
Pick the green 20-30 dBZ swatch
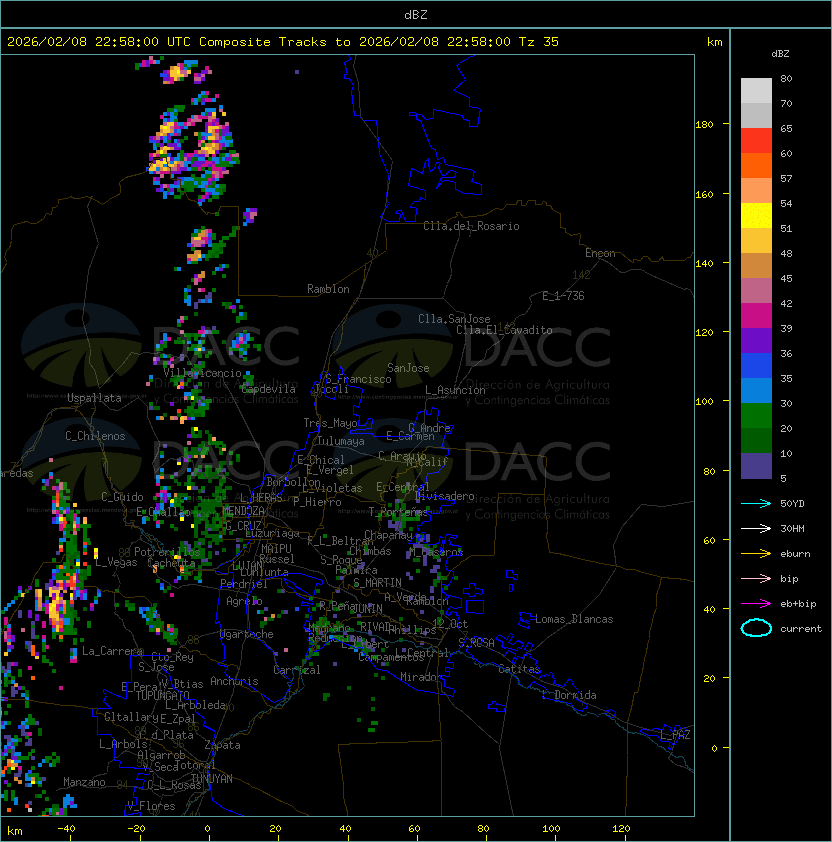click(x=756, y=416)
